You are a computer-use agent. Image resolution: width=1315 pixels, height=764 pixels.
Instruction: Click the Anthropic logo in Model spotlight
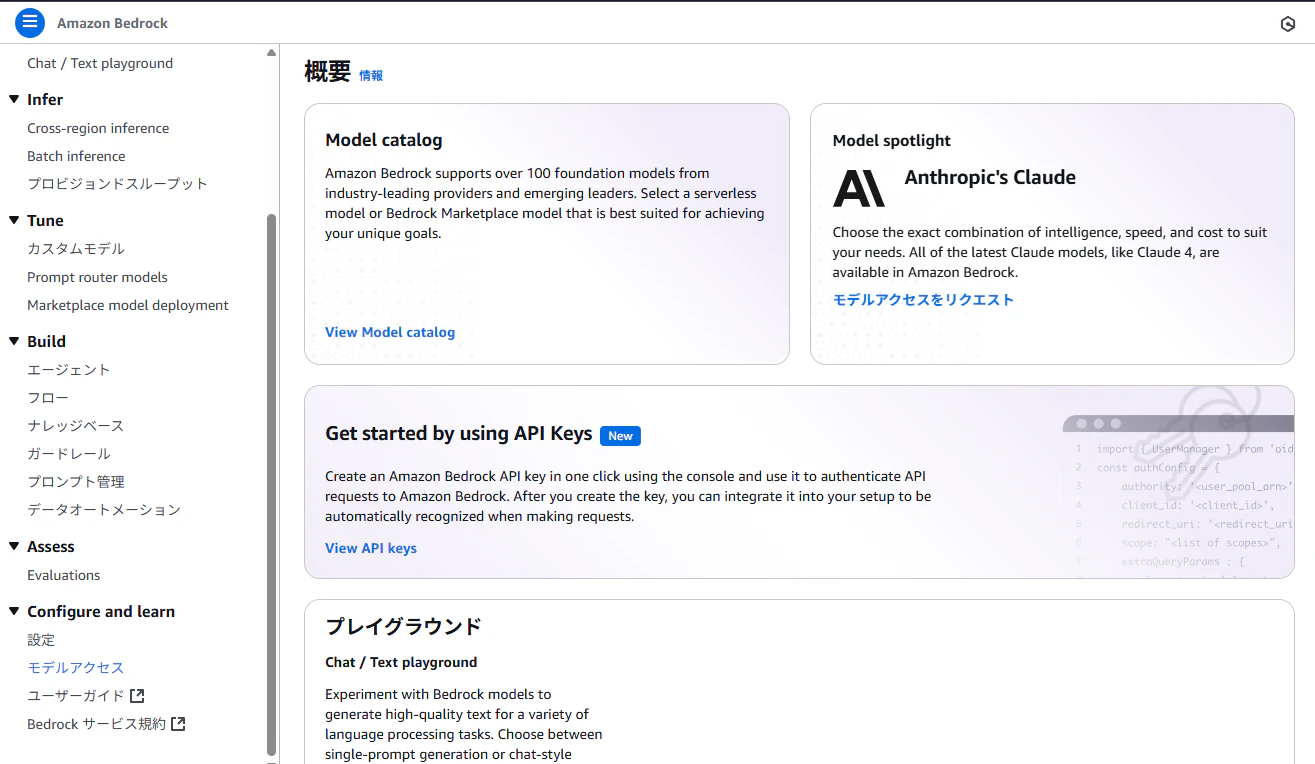pyautogui.click(x=859, y=188)
